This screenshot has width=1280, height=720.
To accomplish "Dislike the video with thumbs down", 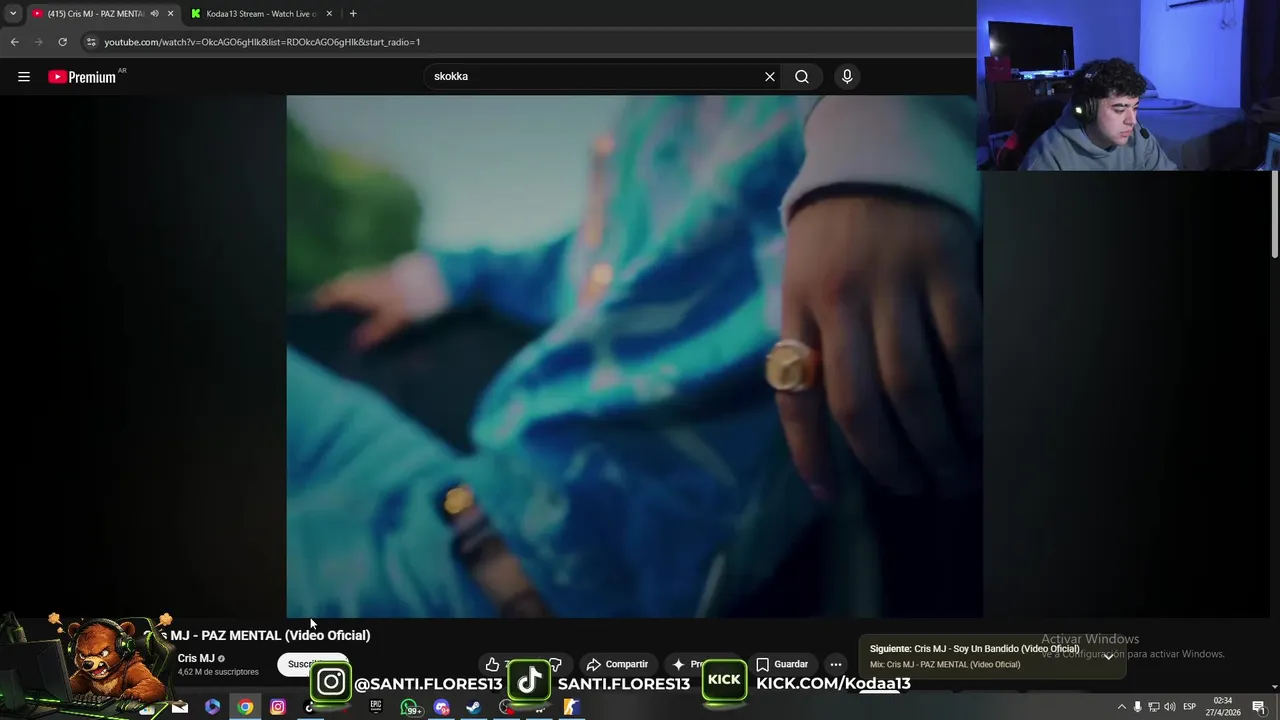I will tap(555, 664).
